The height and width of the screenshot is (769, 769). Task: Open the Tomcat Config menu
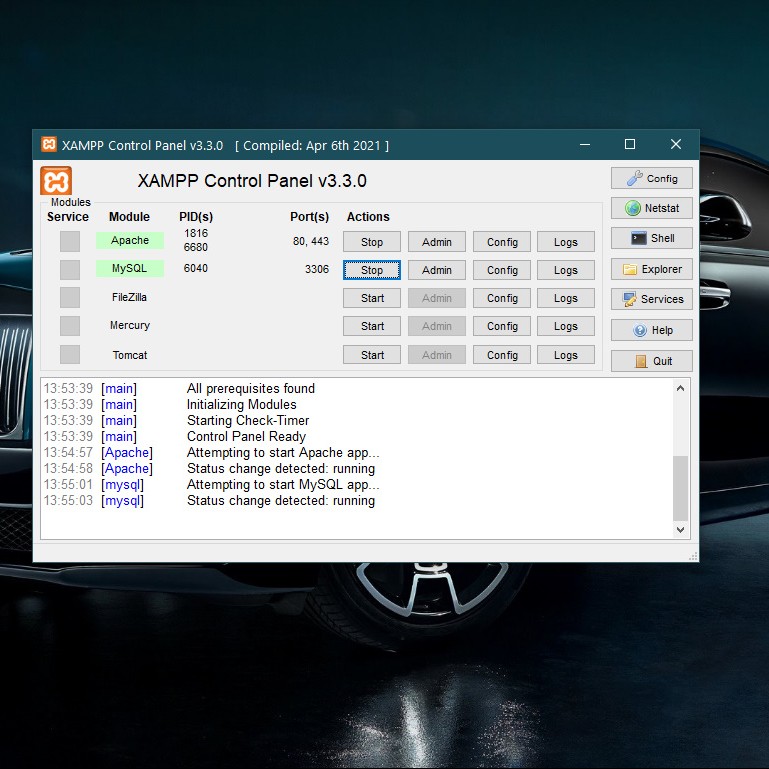[x=502, y=355]
